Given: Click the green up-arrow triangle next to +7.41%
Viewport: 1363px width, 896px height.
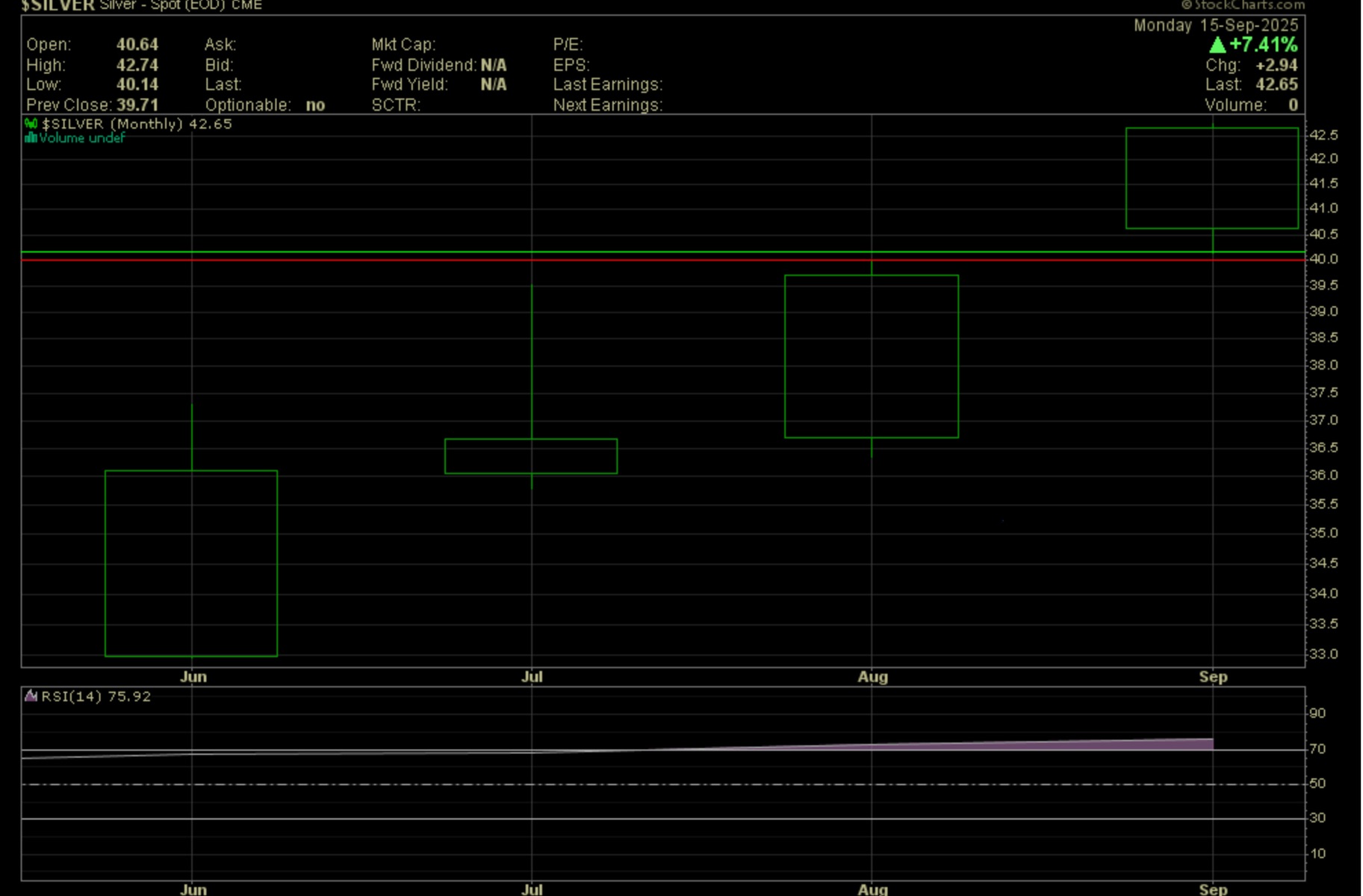Looking at the screenshot, I should [1217, 45].
